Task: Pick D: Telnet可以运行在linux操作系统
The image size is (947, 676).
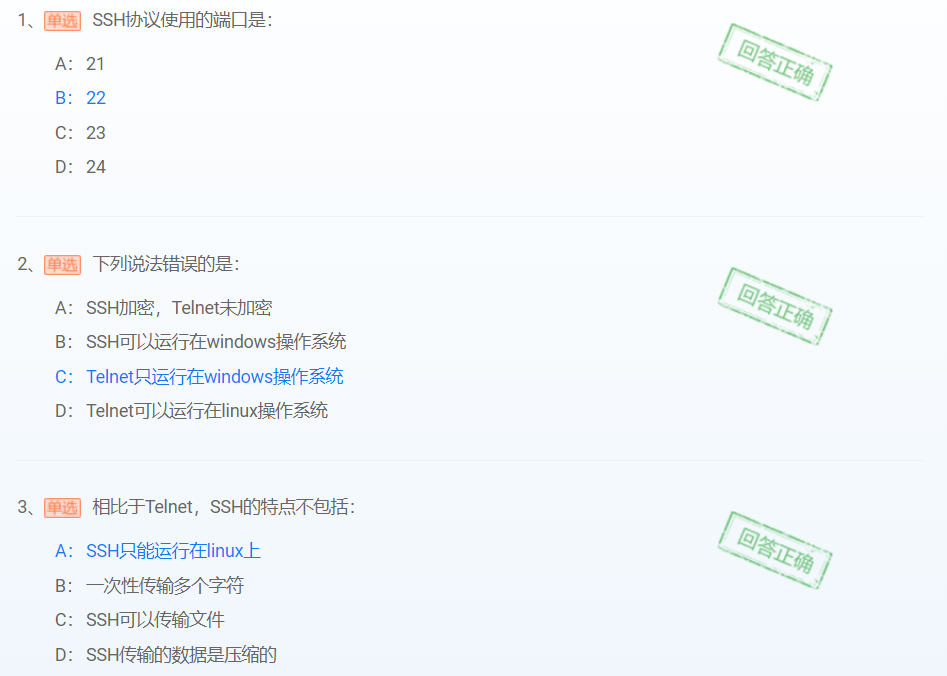Action: pos(191,411)
